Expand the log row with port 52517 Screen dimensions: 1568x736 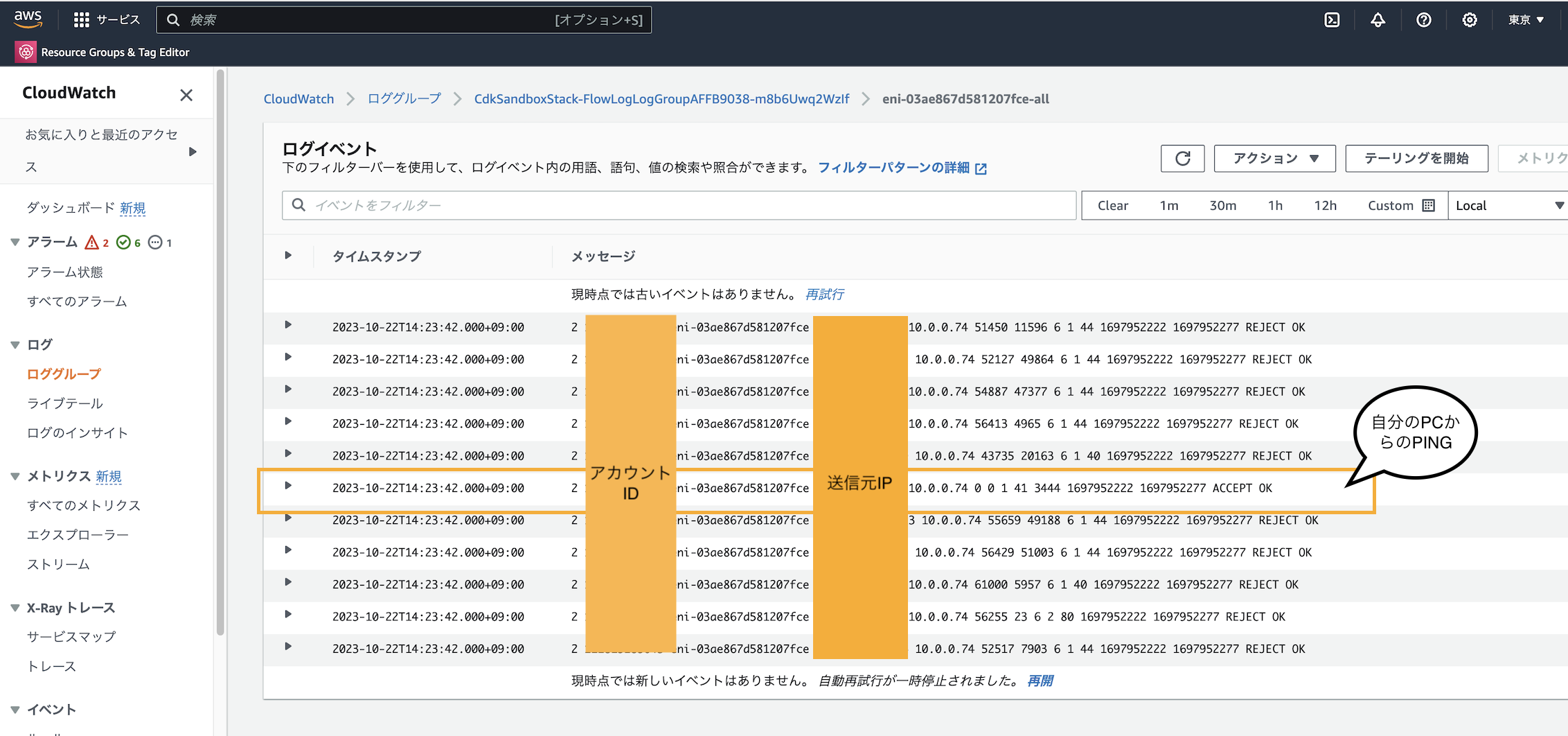coord(288,647)
